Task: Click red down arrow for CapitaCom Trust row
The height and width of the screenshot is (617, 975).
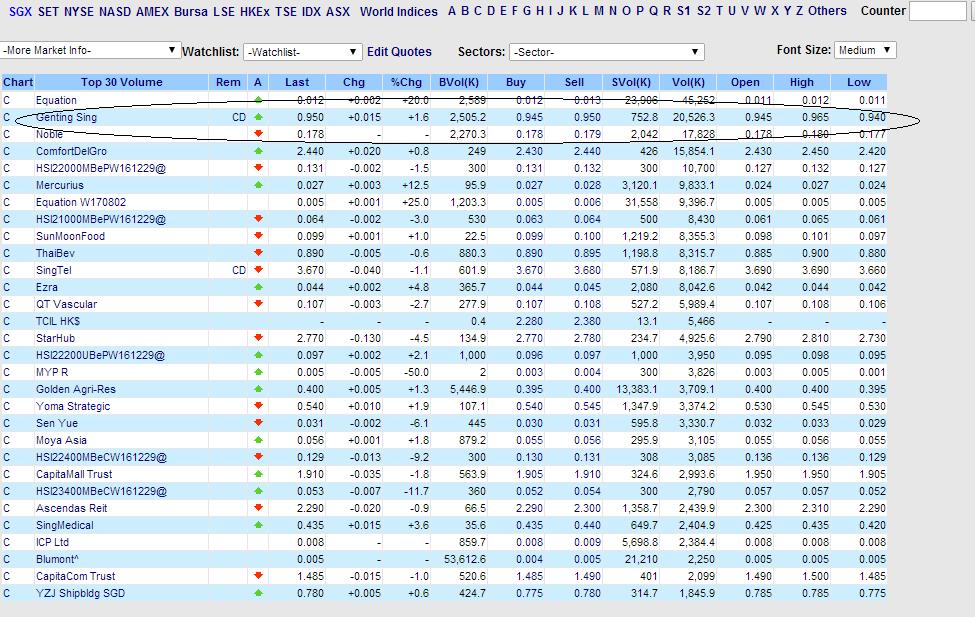Action: click(259, 576)
